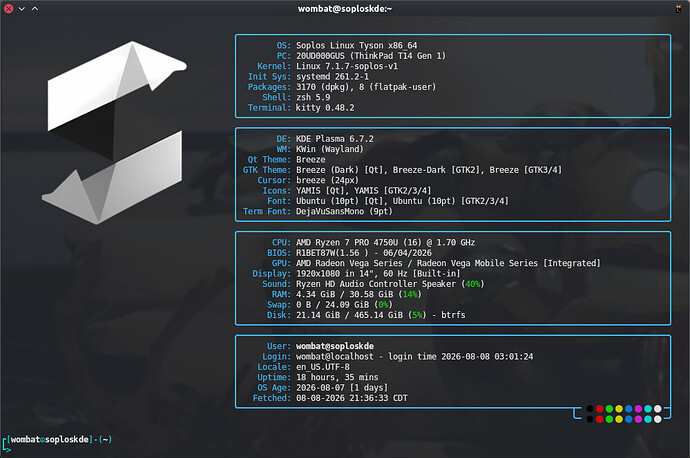Click the 'Qt Theme:' label
This screenshot has height=458, width=690.
pyautogui.click(x=269, y=160)
